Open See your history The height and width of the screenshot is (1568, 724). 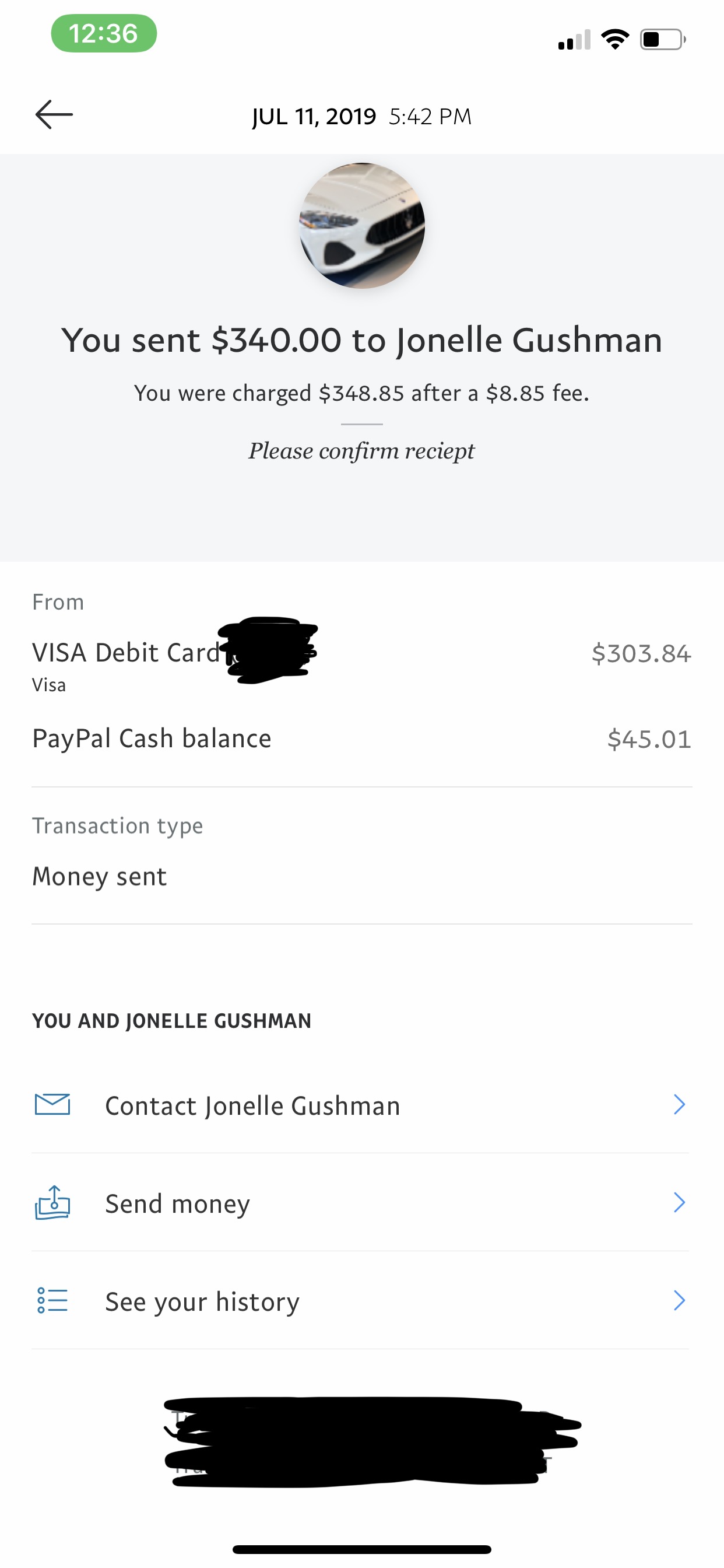(360, 1301)
